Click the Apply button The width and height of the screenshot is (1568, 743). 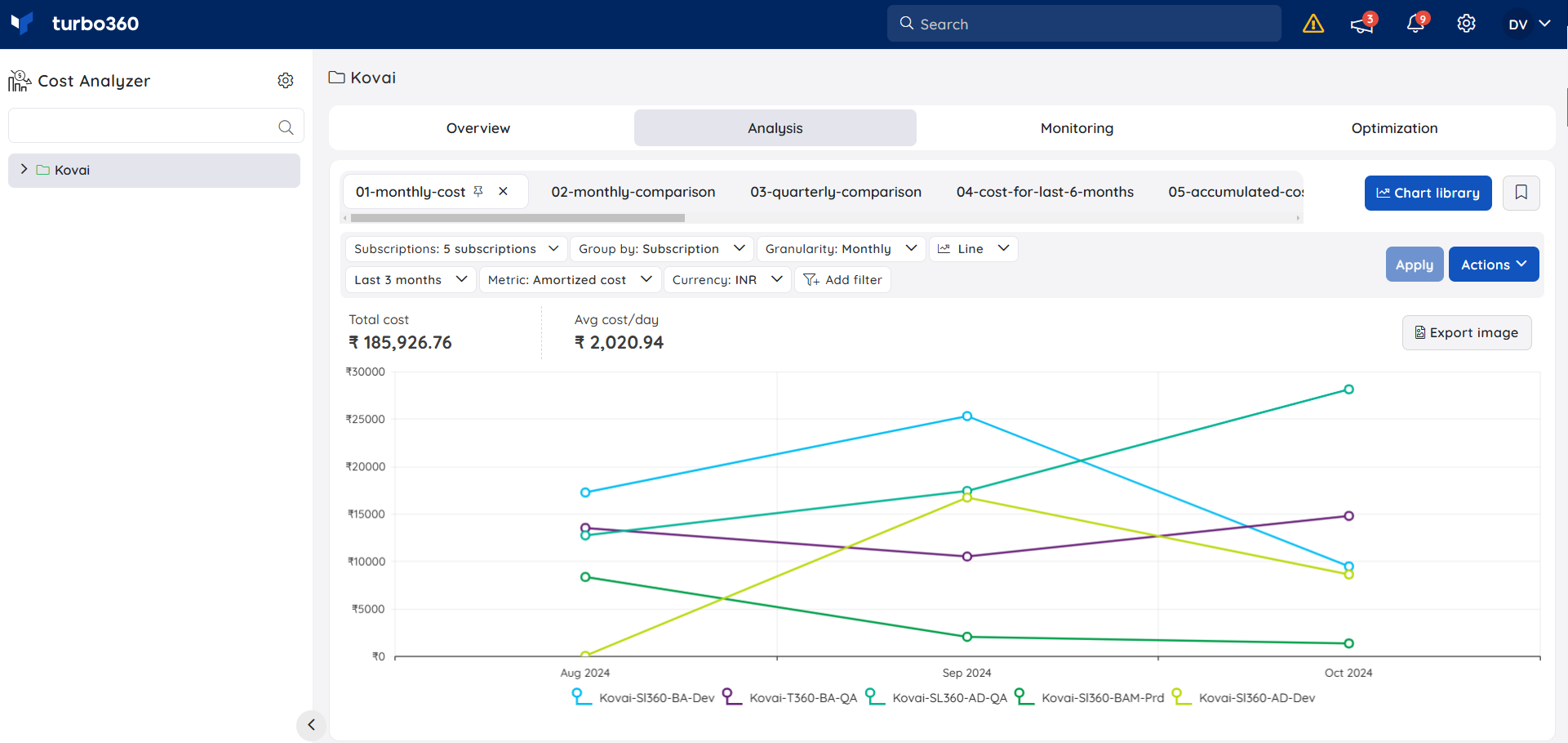point(1415,265)
